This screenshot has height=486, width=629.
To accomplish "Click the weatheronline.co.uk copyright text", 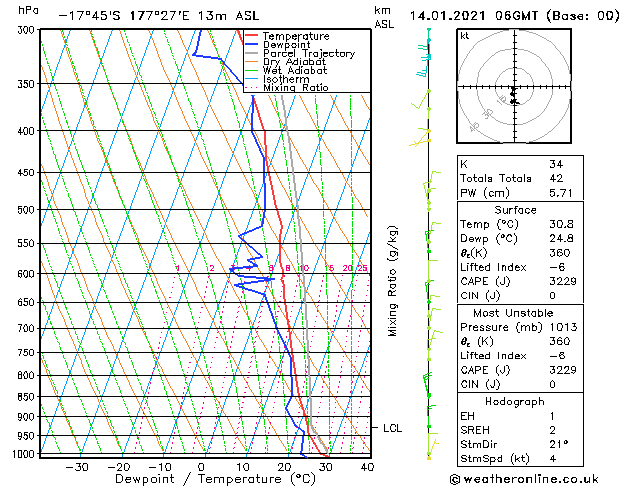I will pyautogui.click(x=524, y=479).
